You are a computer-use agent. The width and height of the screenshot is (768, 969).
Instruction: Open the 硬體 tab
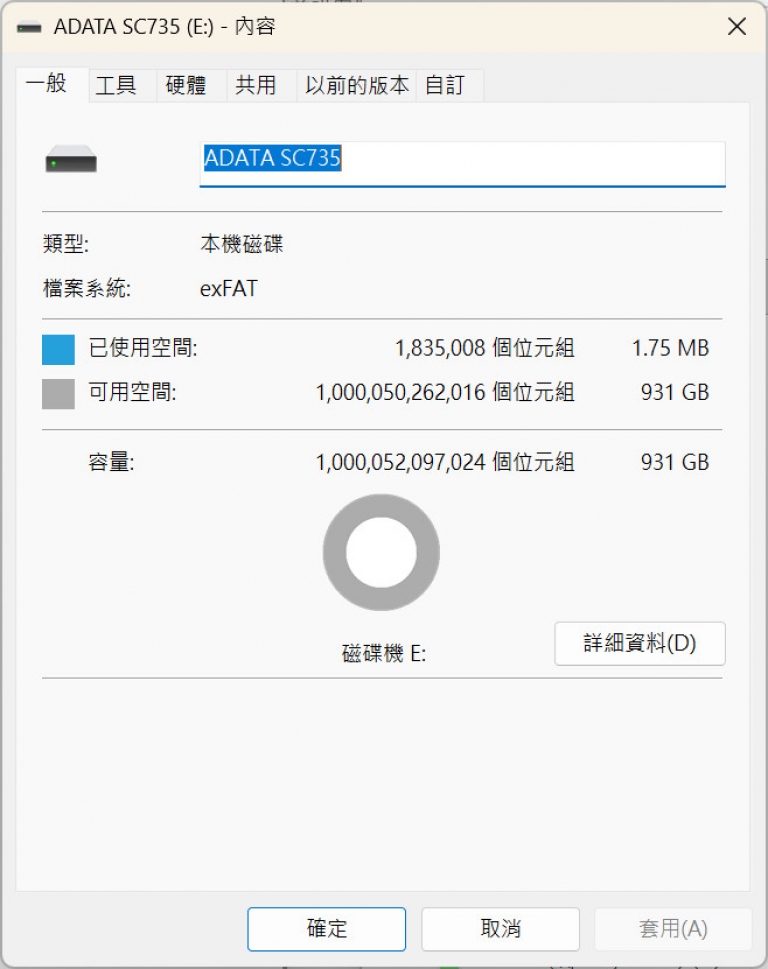click(185, 86)
